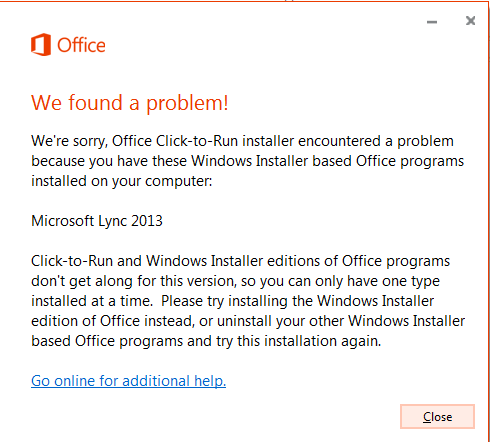This screenshot has width=490, height=442.
Task: Click the line starting "We're sorry, Office Click-to-Run"
Action: pos(242,141)
